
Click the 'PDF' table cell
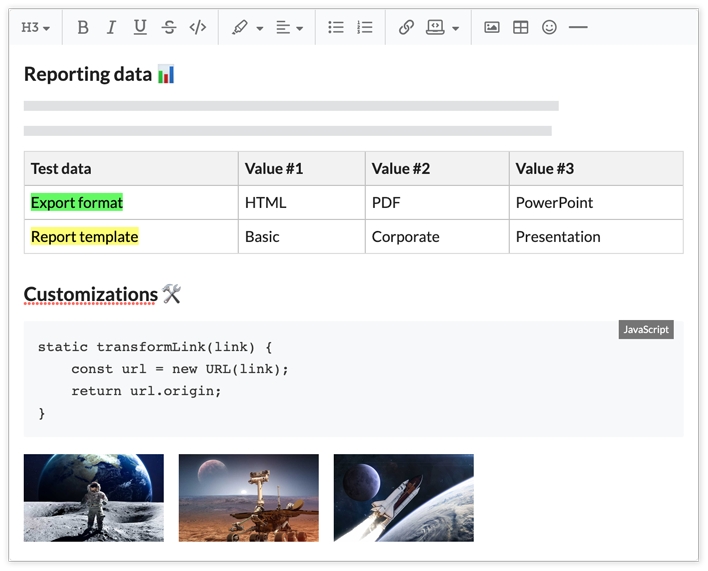[437, 203]
